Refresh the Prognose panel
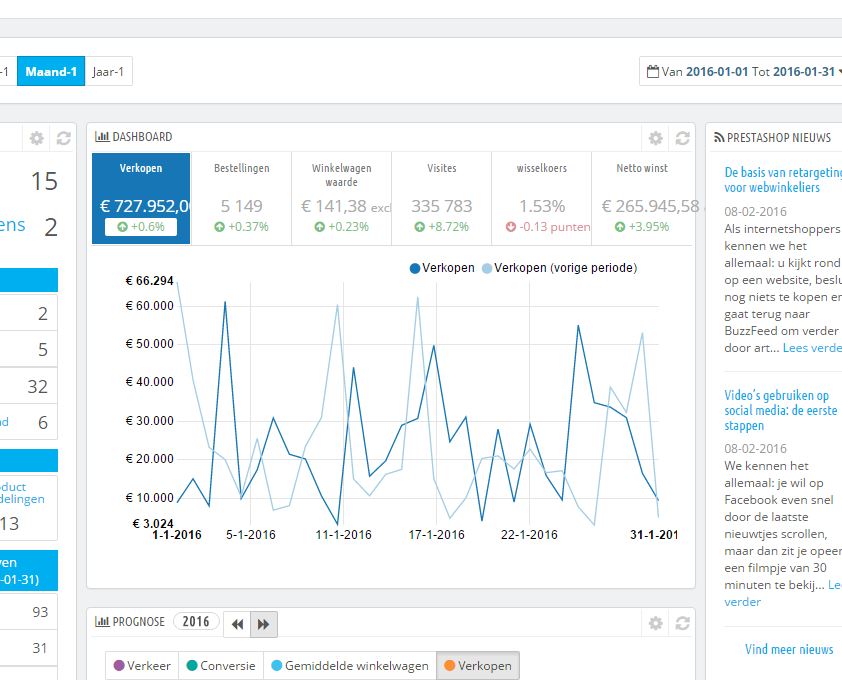The width and height of the screenshot is (842, 680). (x=683, y=623)
